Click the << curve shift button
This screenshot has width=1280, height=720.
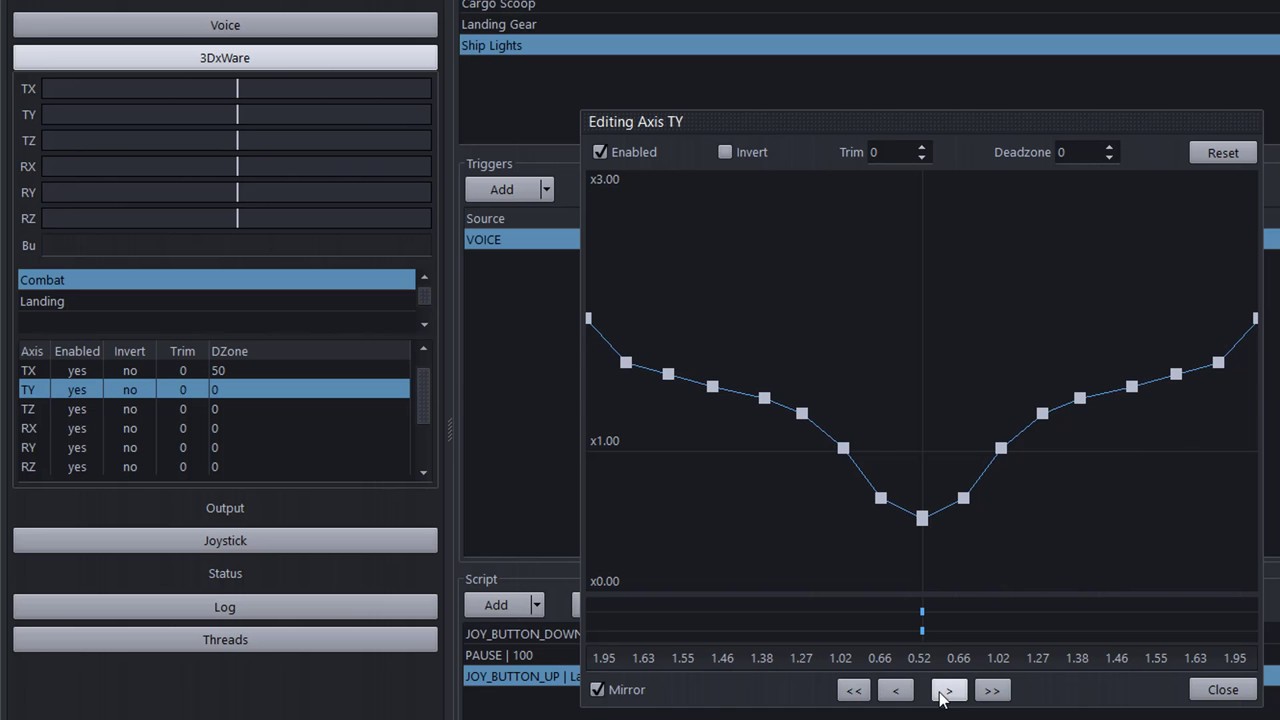click(x=854, y=690)
